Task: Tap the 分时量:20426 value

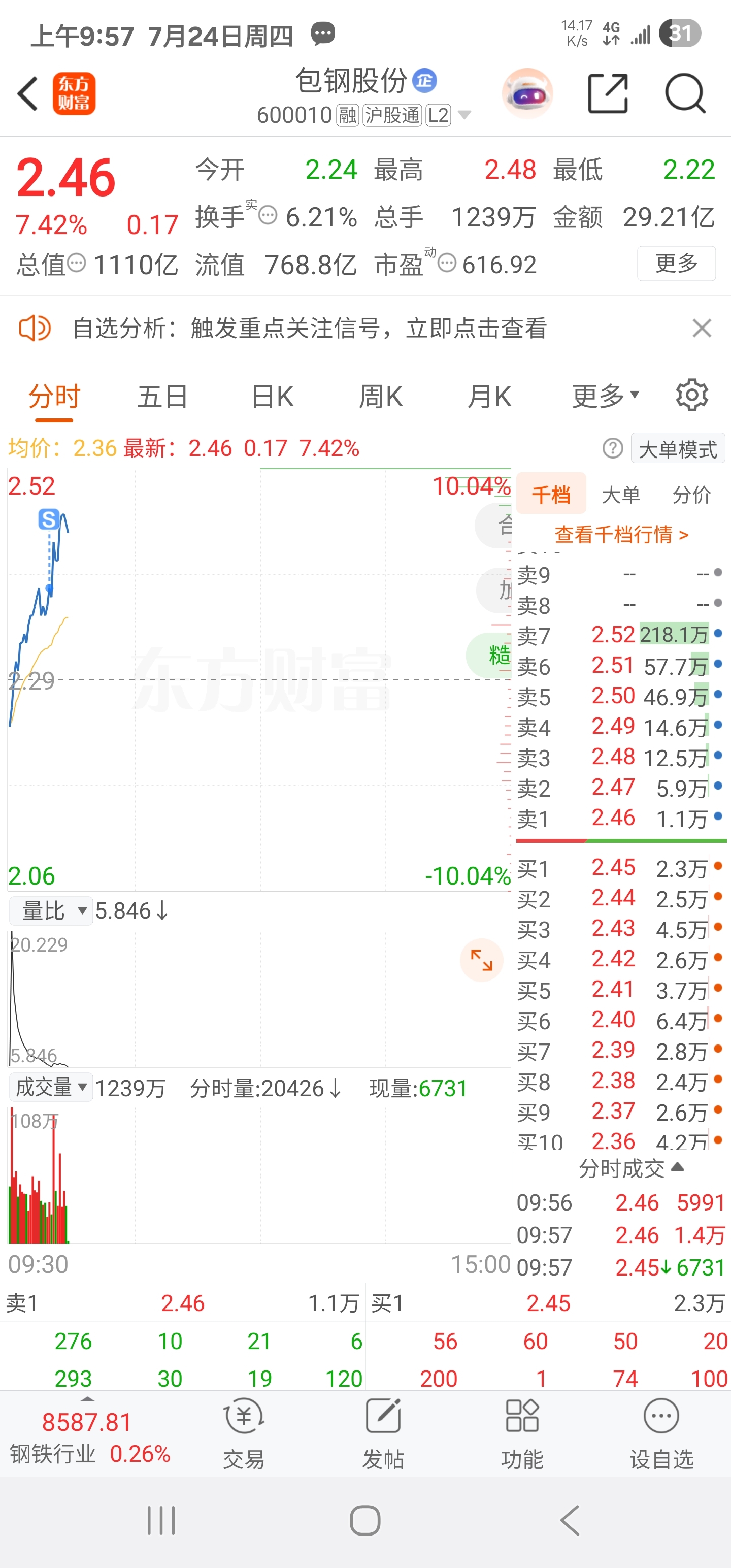Action: pos(265,1088)
